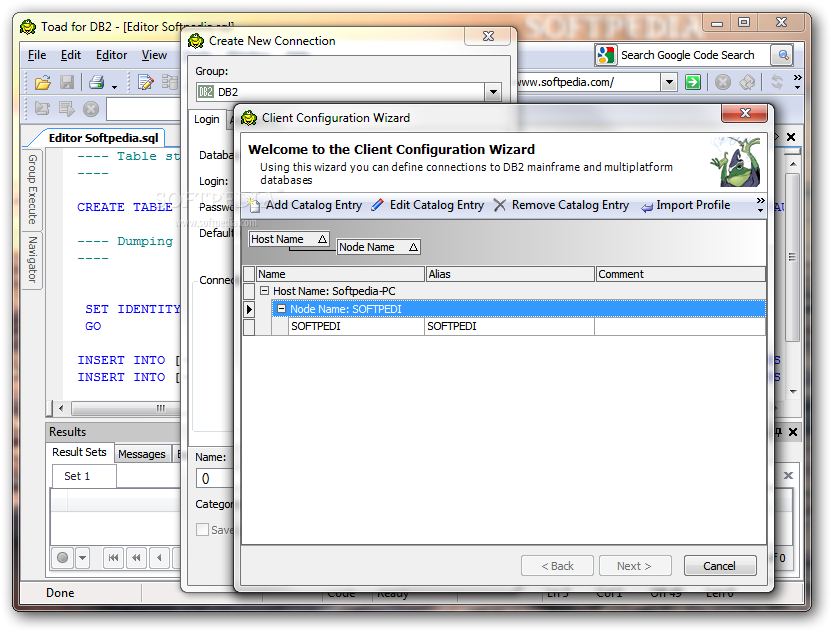Click the Google Code Search logo icon
The height and width of the screenshot is (632, 832).
[606, 55]
